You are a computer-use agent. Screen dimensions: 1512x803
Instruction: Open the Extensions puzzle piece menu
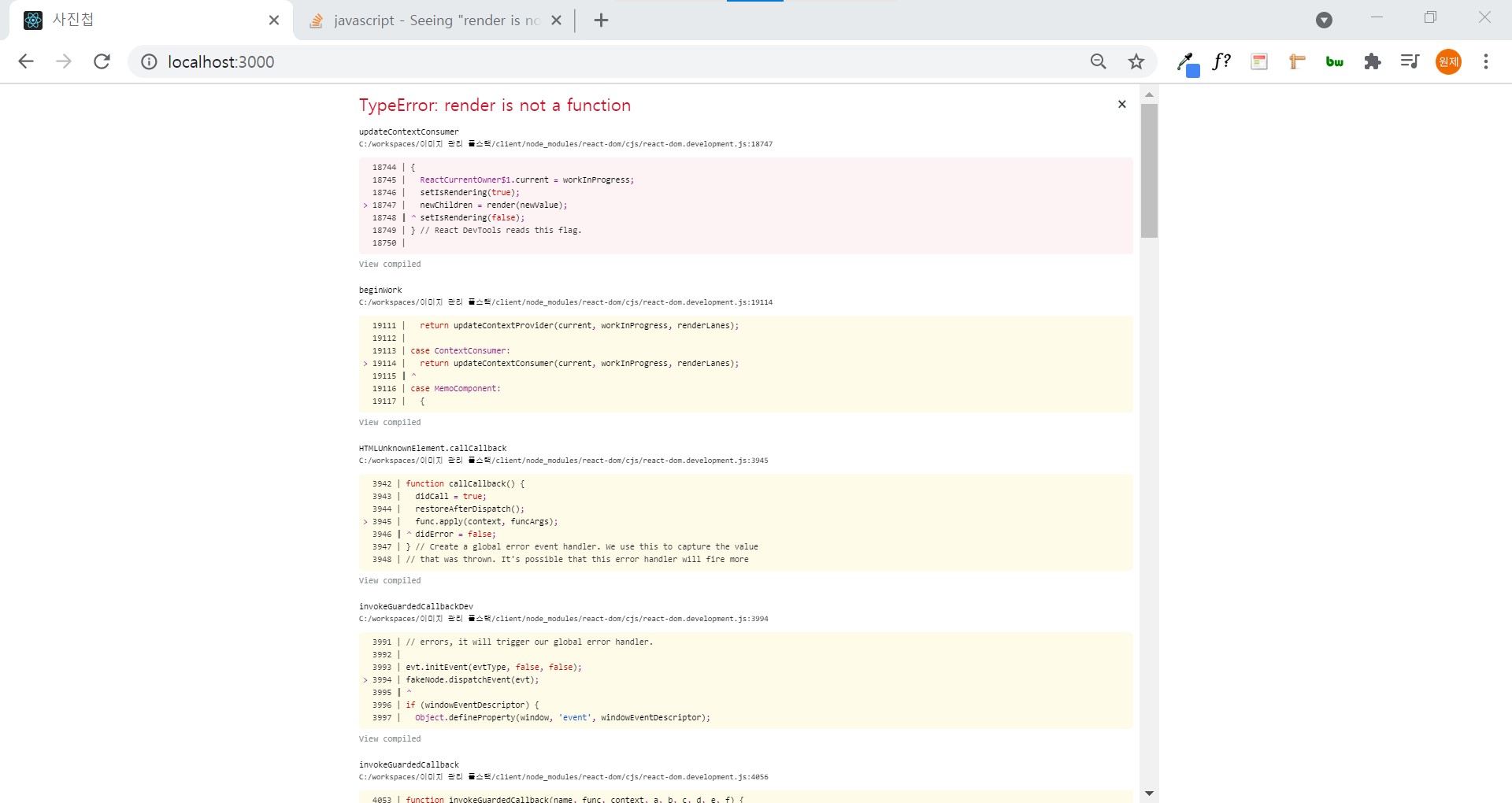(x=1373, y=61)
